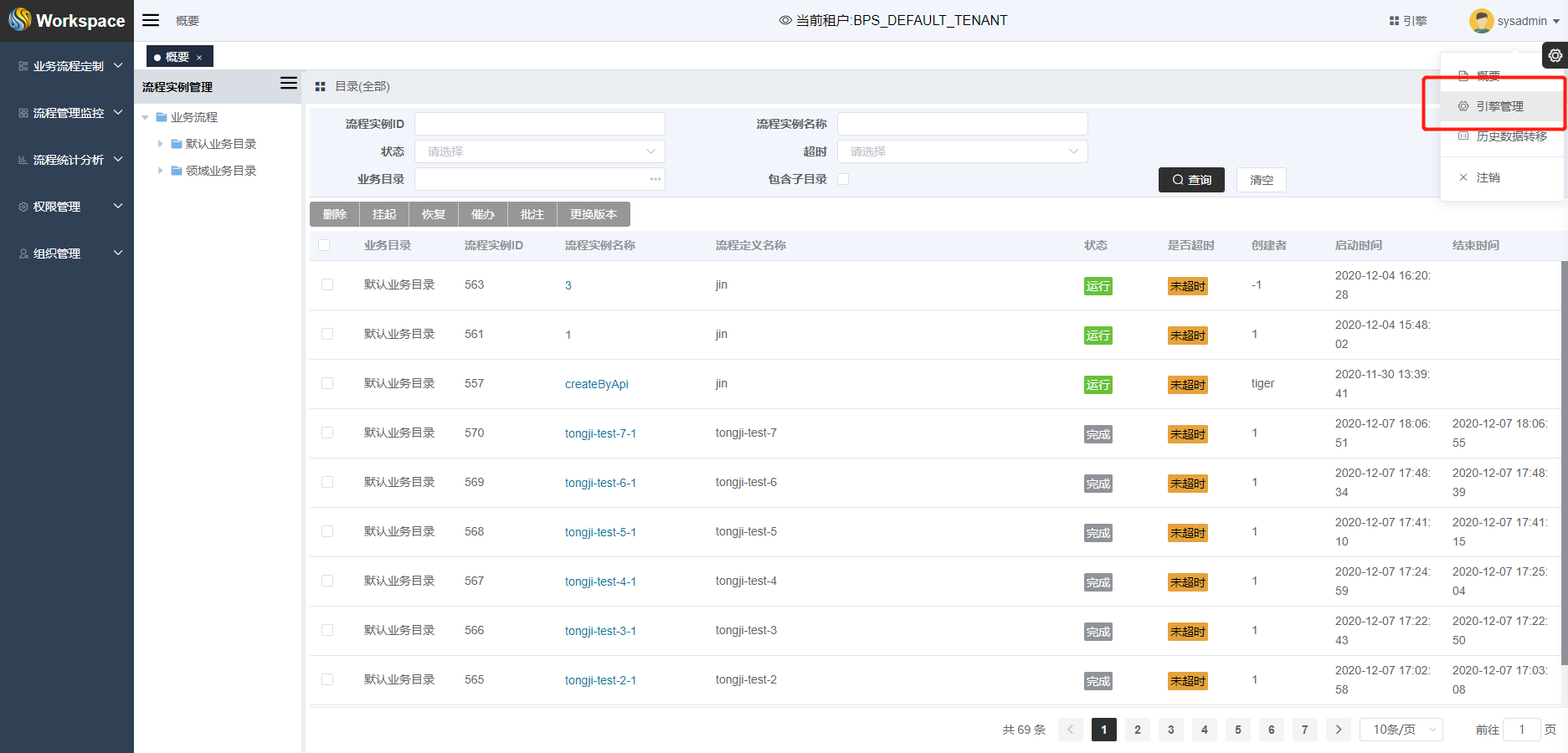Click the 流程实例ID input field

pos(539,124)
